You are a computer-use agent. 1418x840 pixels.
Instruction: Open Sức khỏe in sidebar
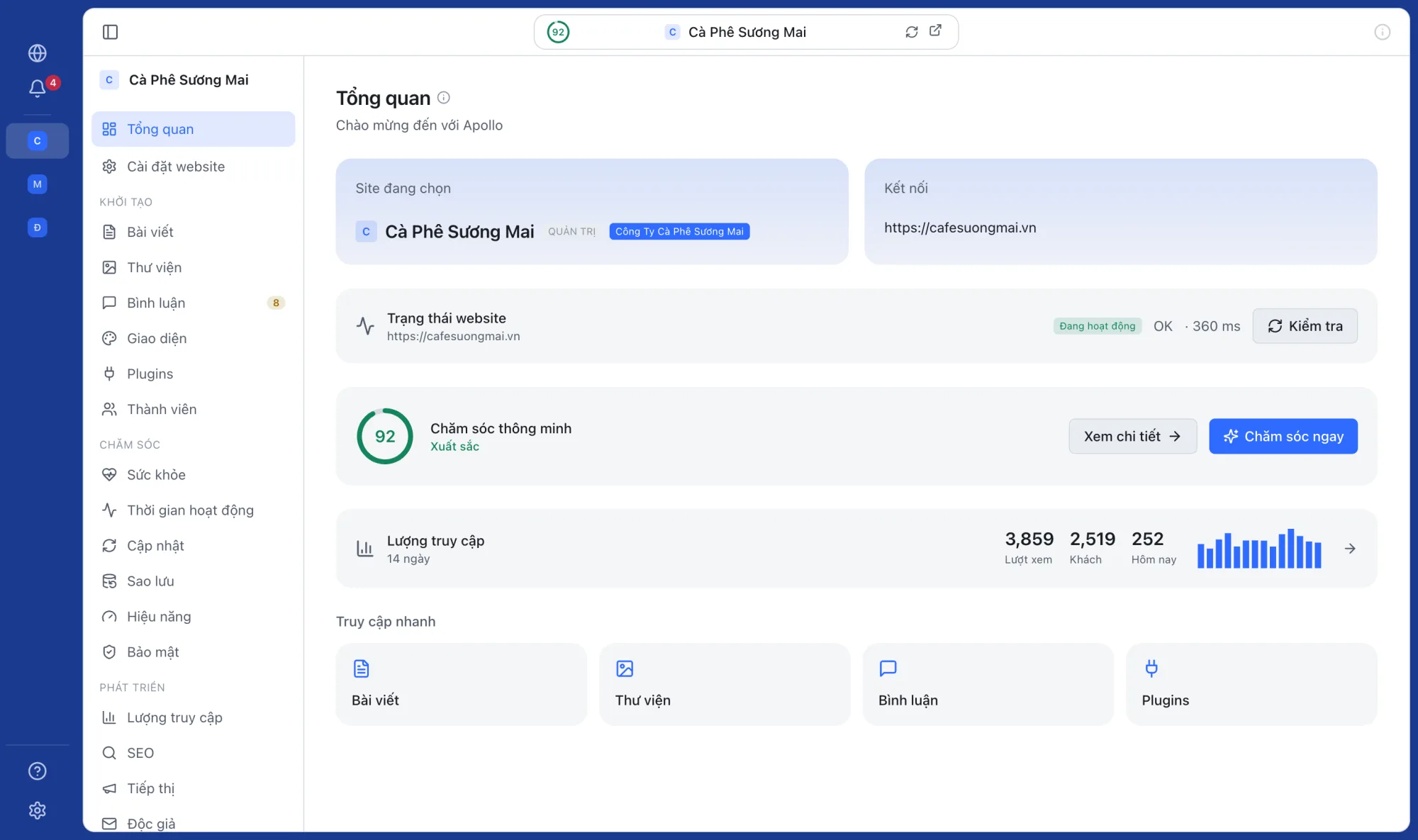pos(194,475)
